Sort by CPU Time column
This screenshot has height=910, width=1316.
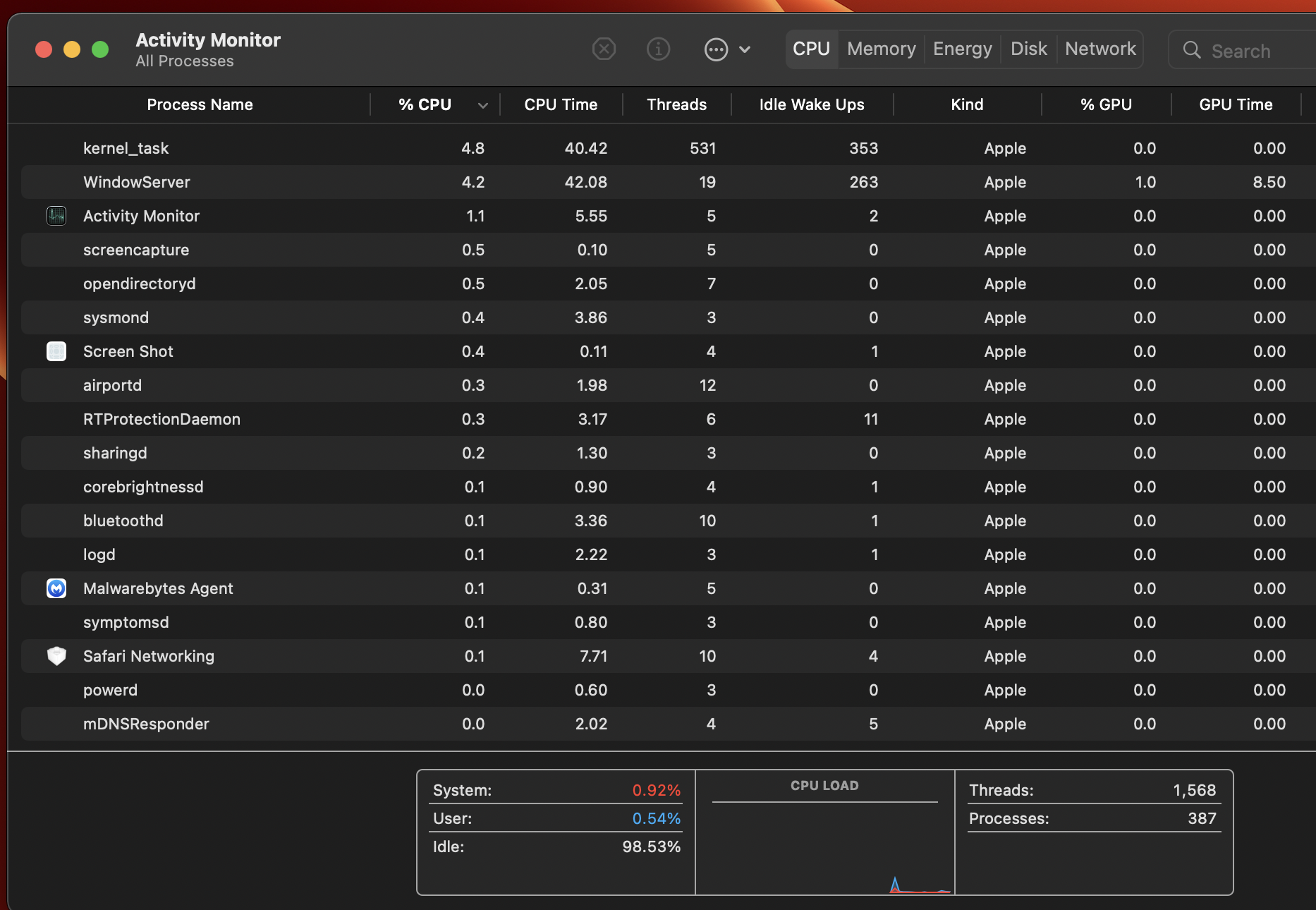(x=561, y=105)
